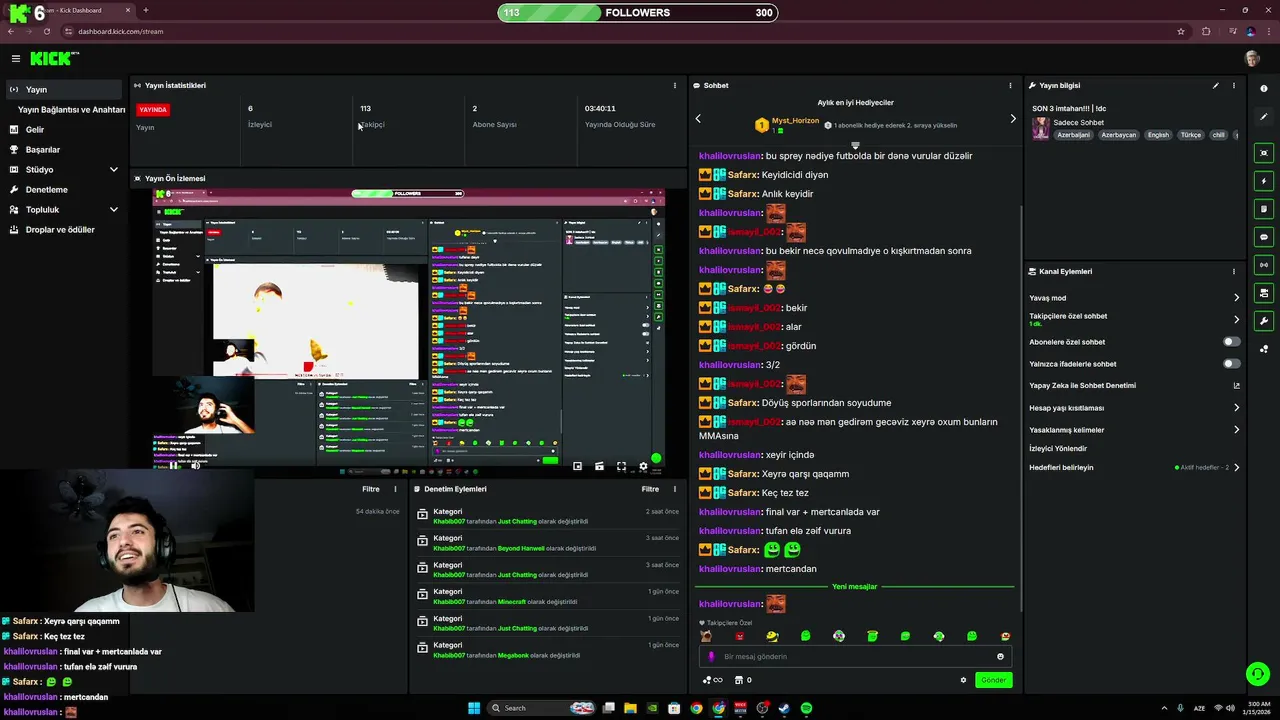This screenshot has height=720, width=1280.
Task: Click the purple microphone icon in chat input
Action: point(712,657)
